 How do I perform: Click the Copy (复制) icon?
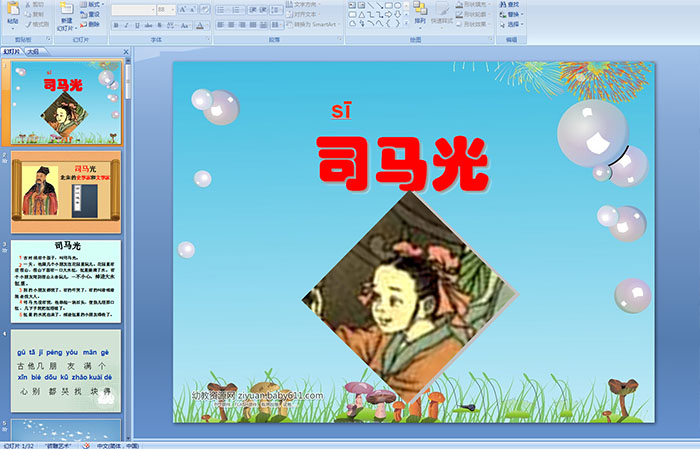pos(28,14)
